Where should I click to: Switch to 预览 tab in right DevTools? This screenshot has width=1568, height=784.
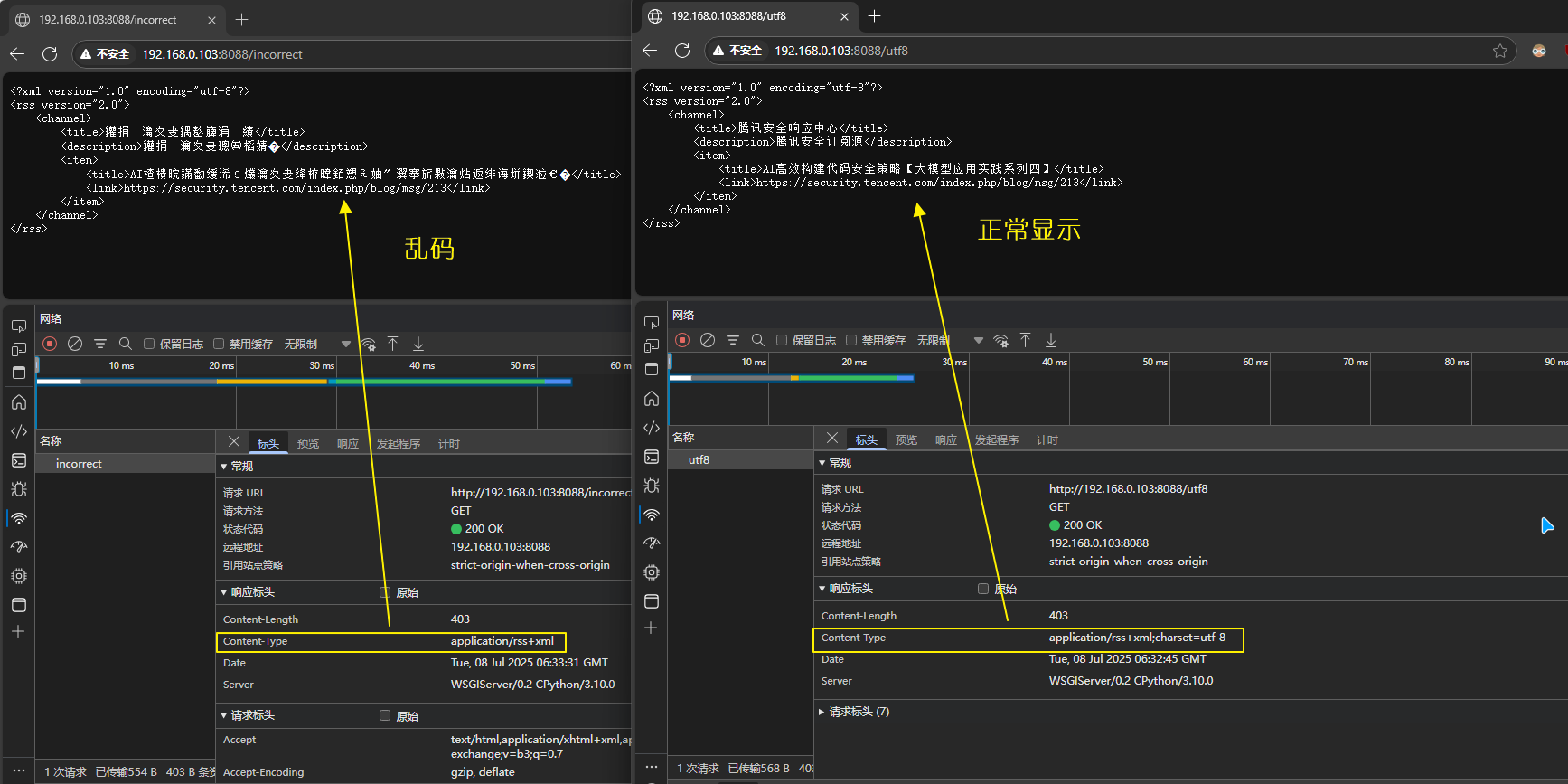906,439
